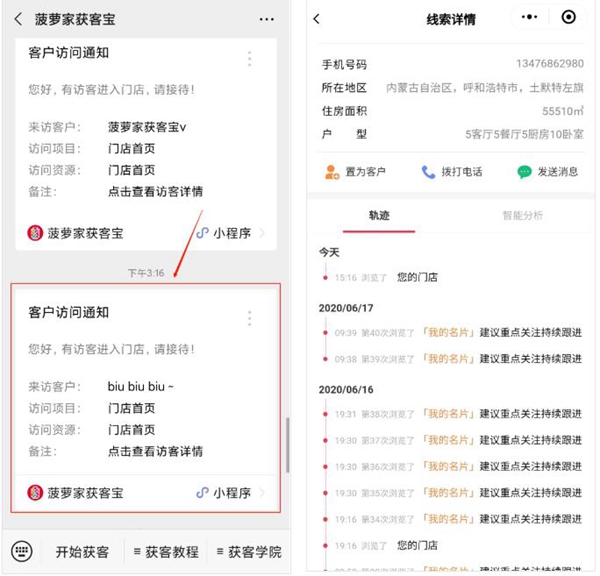This screenshot has height=576, width=600.
Task: Tap the 2020/06/17 date header
Action: (x=346, y=308)
